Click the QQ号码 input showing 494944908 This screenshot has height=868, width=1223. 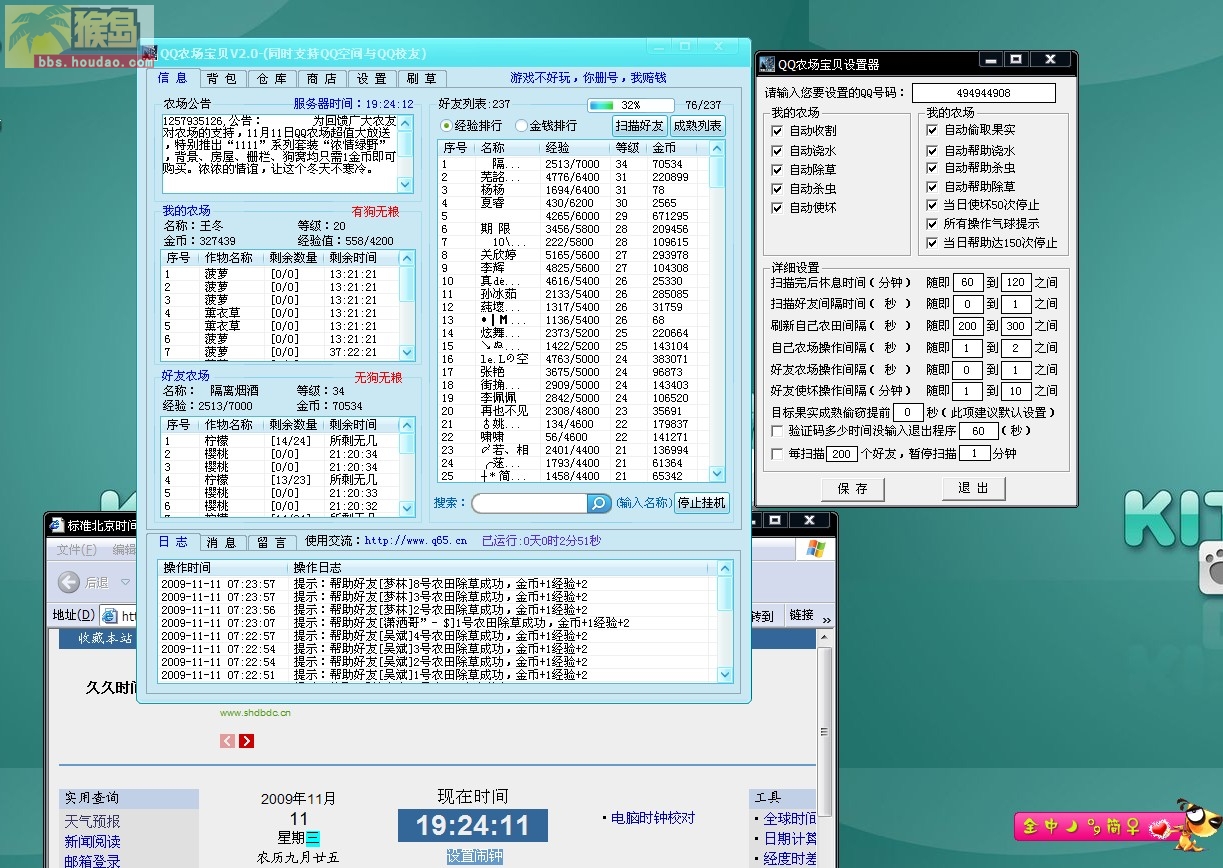[983, 93]
